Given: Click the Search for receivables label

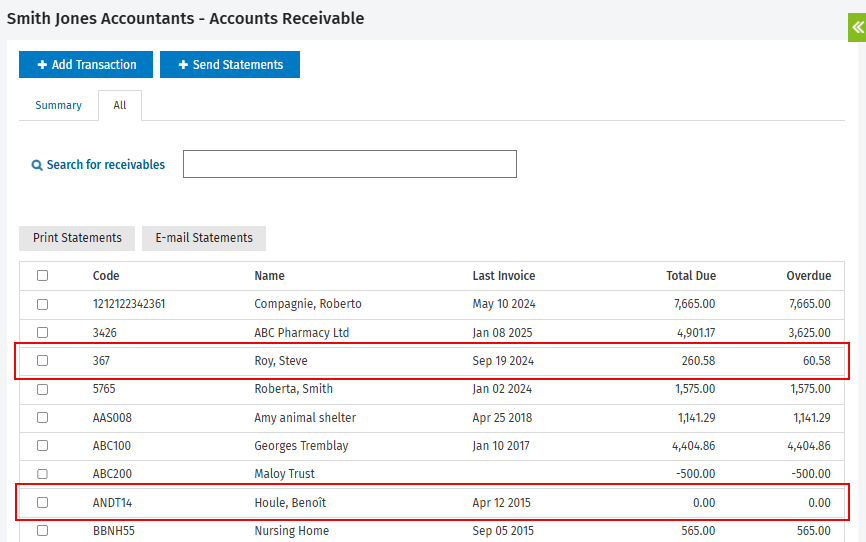Looking at the screenshot, I should click(105, 165).
